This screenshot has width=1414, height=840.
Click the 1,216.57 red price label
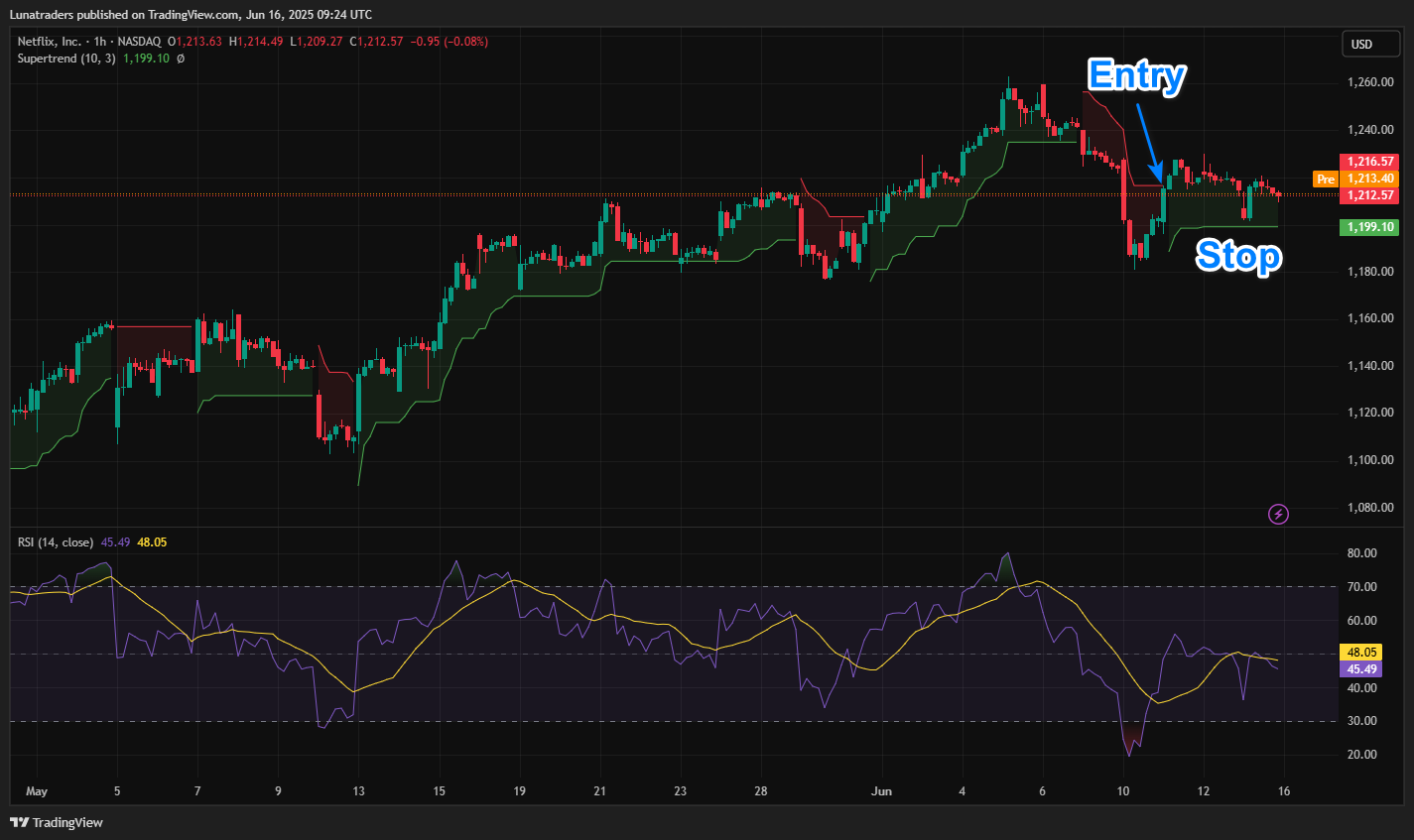(x=1369, y=161)
